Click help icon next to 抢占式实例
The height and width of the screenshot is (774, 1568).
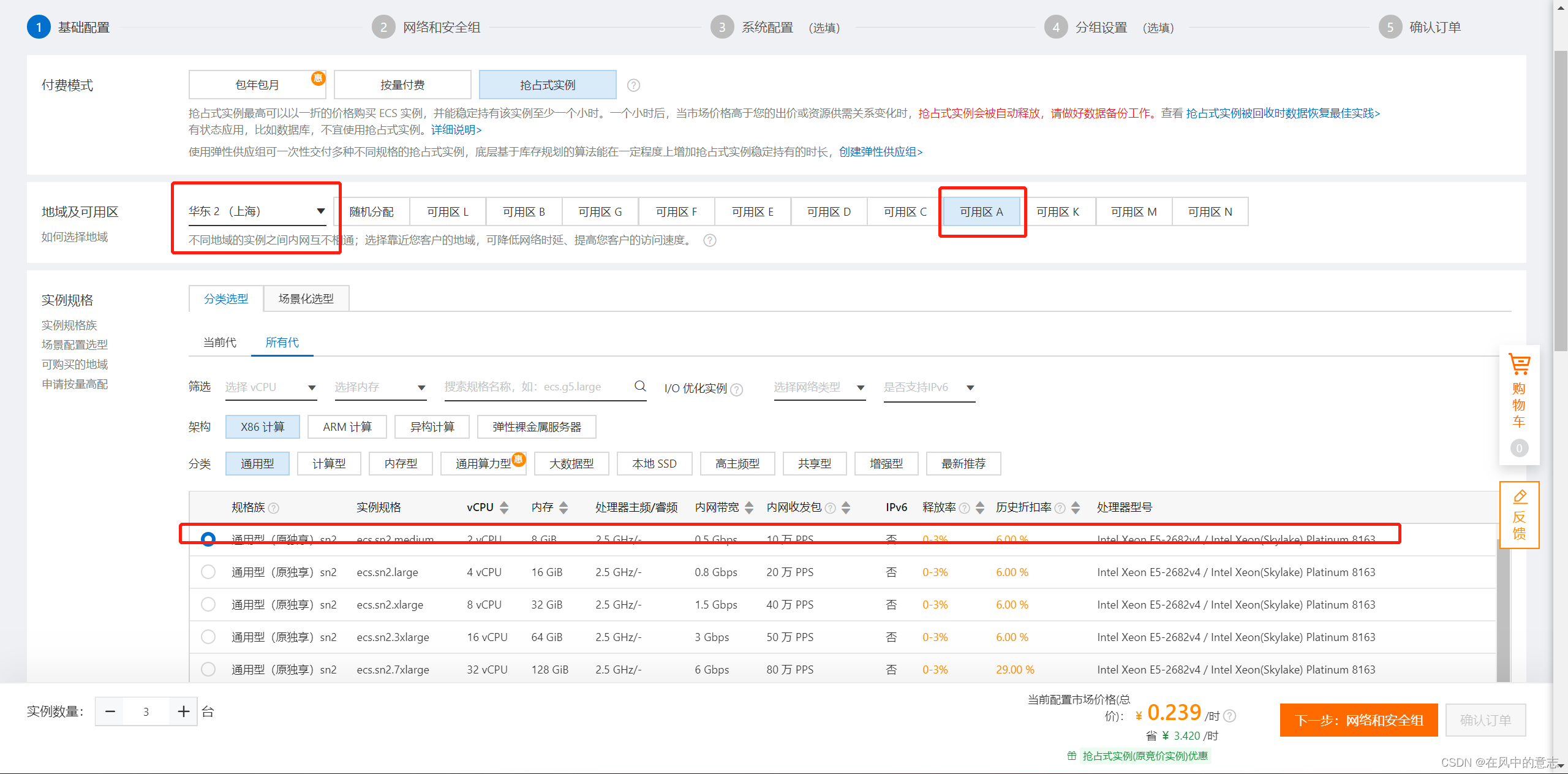click(633, 85)
